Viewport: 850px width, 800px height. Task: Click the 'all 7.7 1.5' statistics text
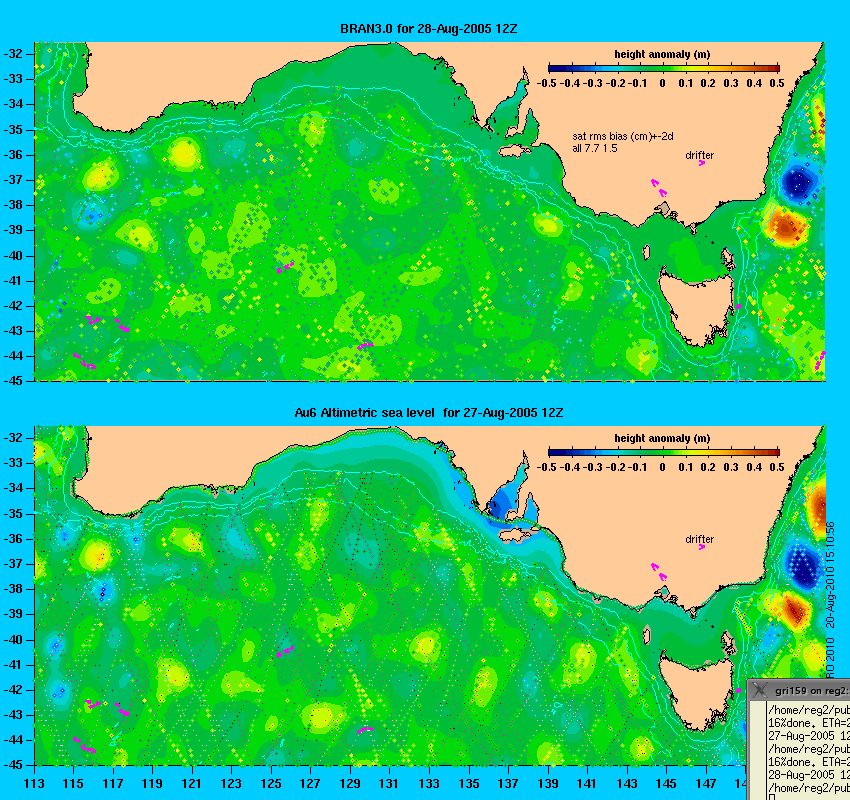click(x=595, y=148)
